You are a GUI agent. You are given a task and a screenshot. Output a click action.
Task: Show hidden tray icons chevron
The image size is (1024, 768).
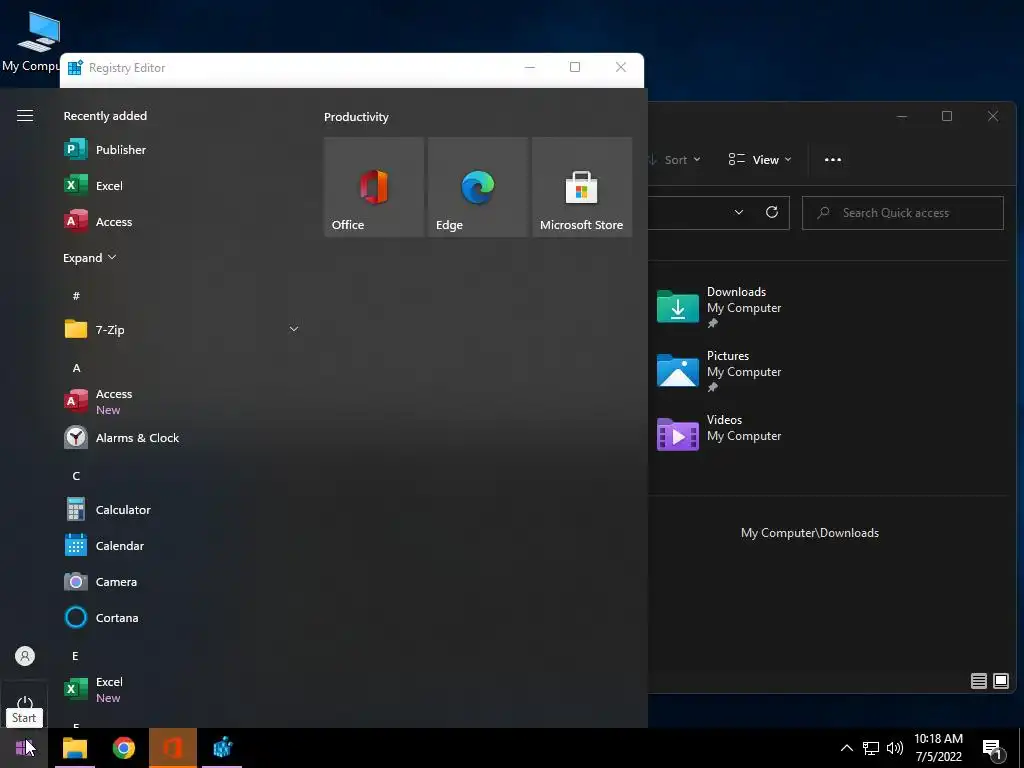(846, 748)
